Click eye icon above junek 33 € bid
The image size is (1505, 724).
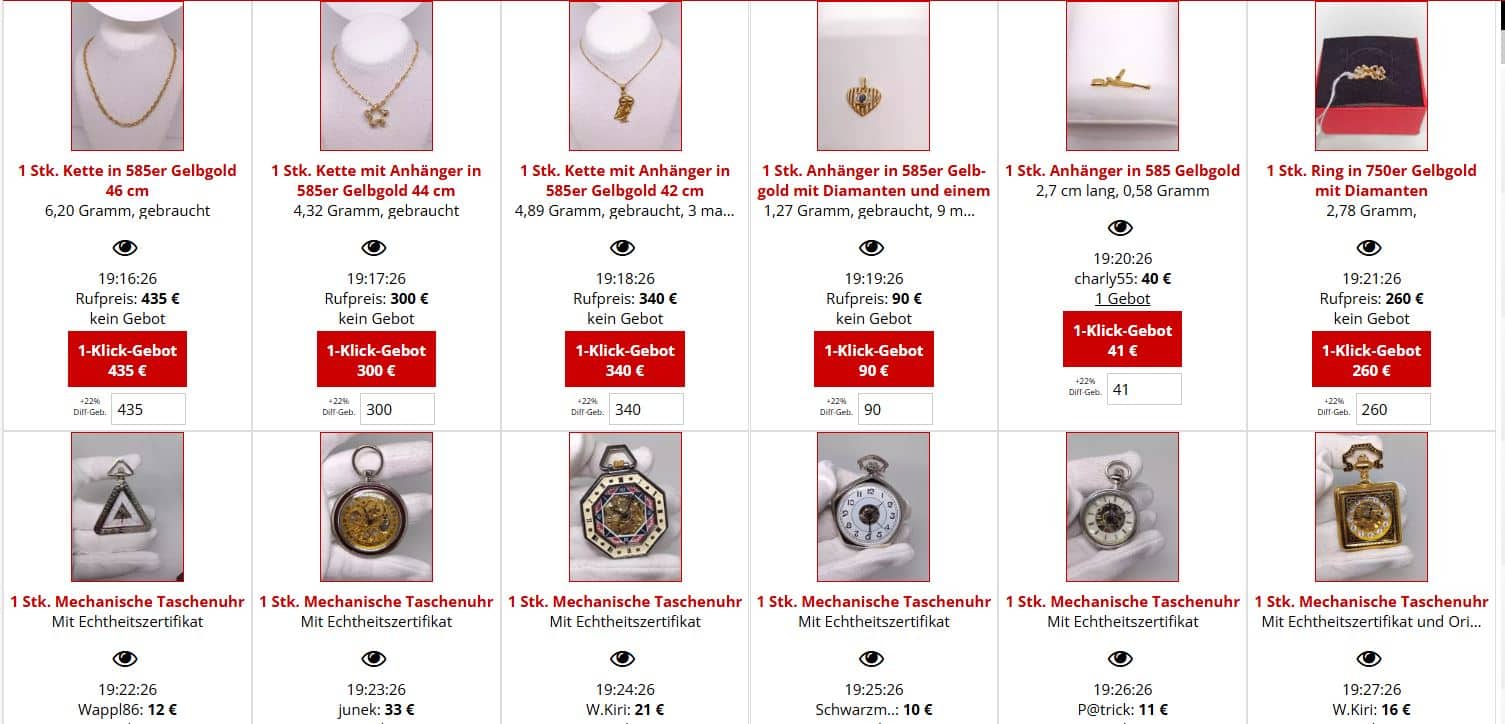[x=374, y=659]
